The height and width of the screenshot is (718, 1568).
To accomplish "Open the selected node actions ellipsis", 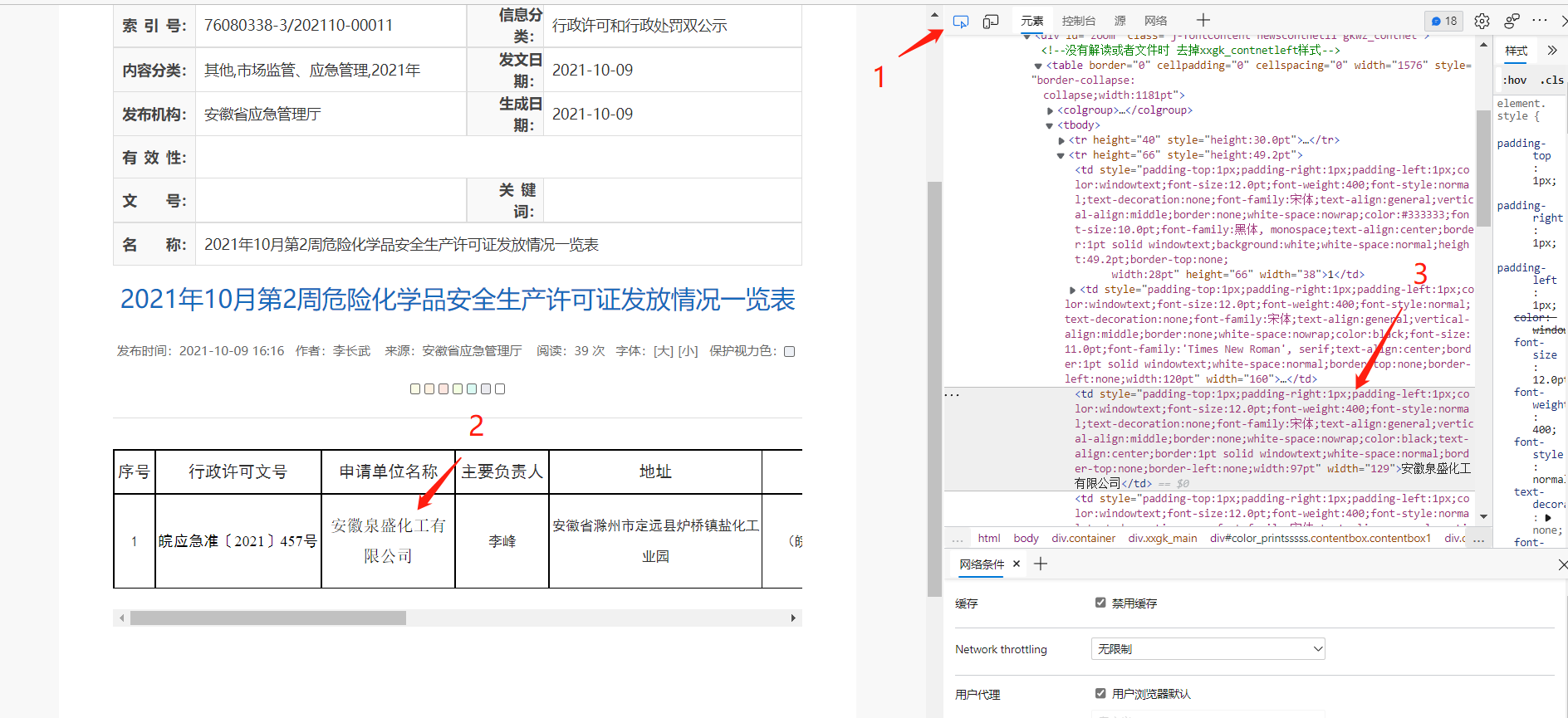I will point(953,394).
